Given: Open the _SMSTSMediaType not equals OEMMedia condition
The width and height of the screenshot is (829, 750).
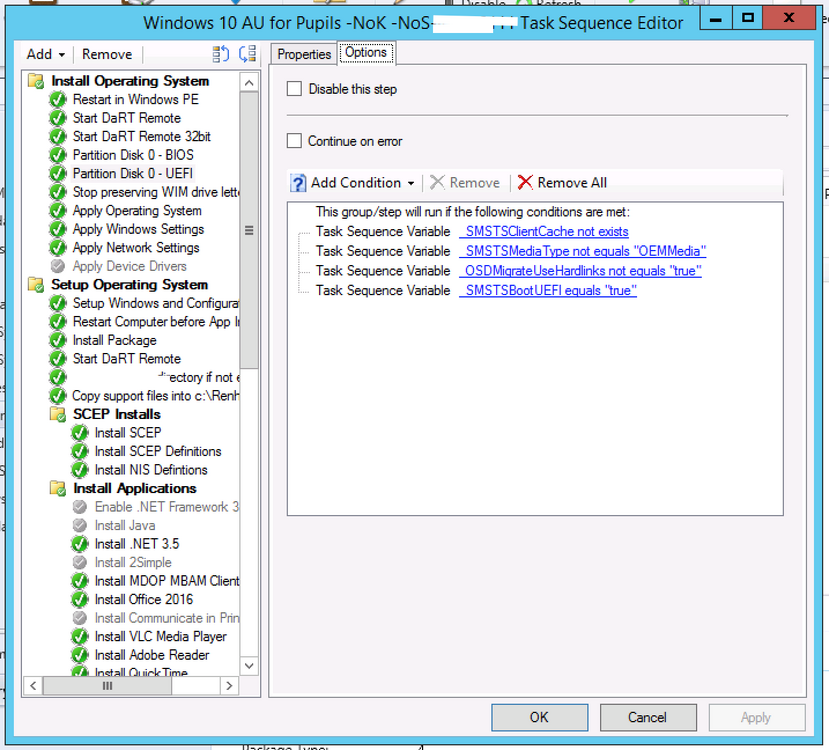Looking at the screenshot, I should (583, 251).
